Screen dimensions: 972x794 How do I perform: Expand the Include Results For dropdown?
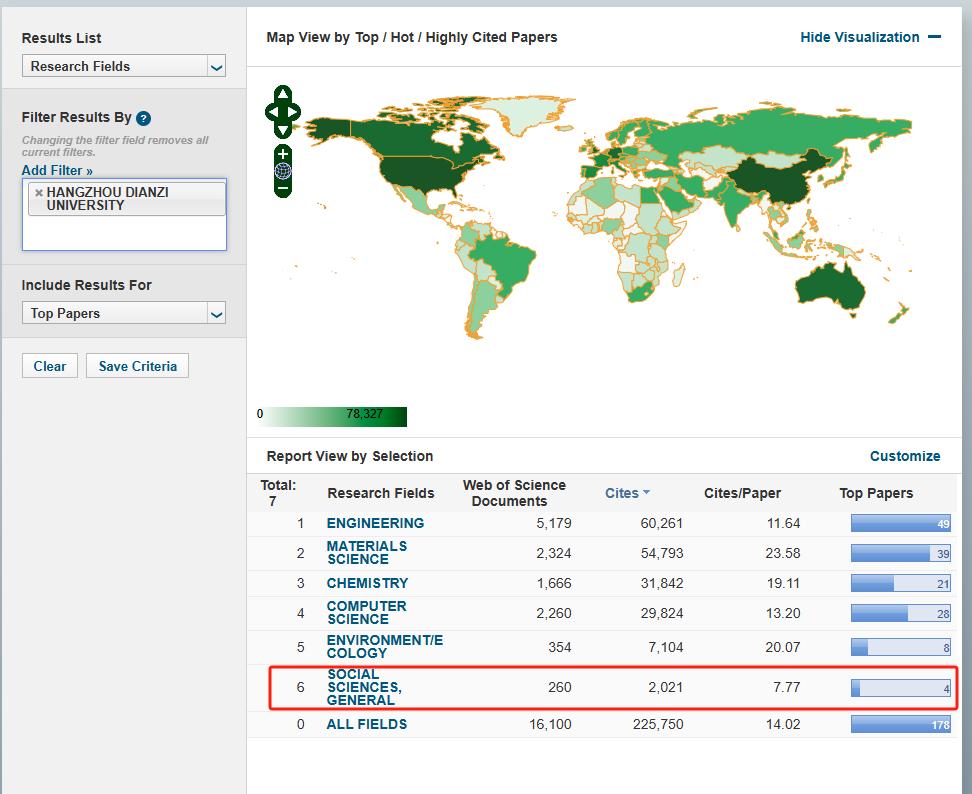tap(124, 314)
